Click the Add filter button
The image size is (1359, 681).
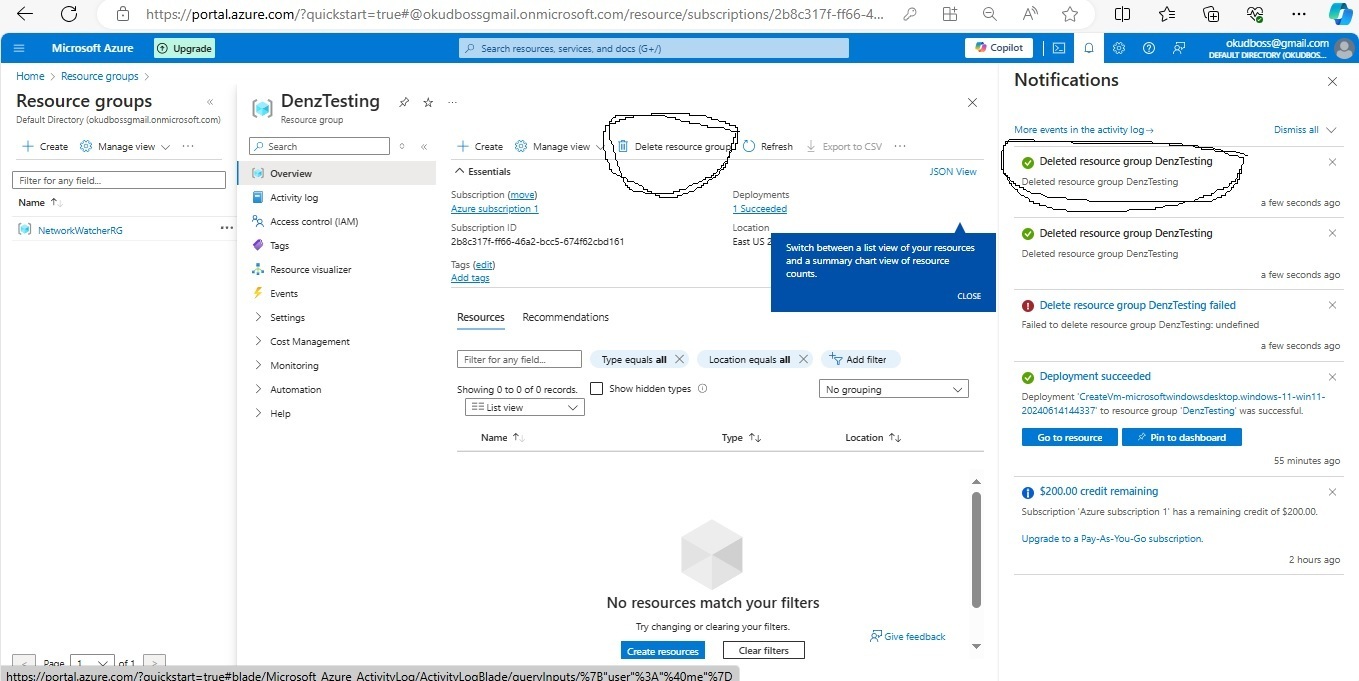pos(859,359)
